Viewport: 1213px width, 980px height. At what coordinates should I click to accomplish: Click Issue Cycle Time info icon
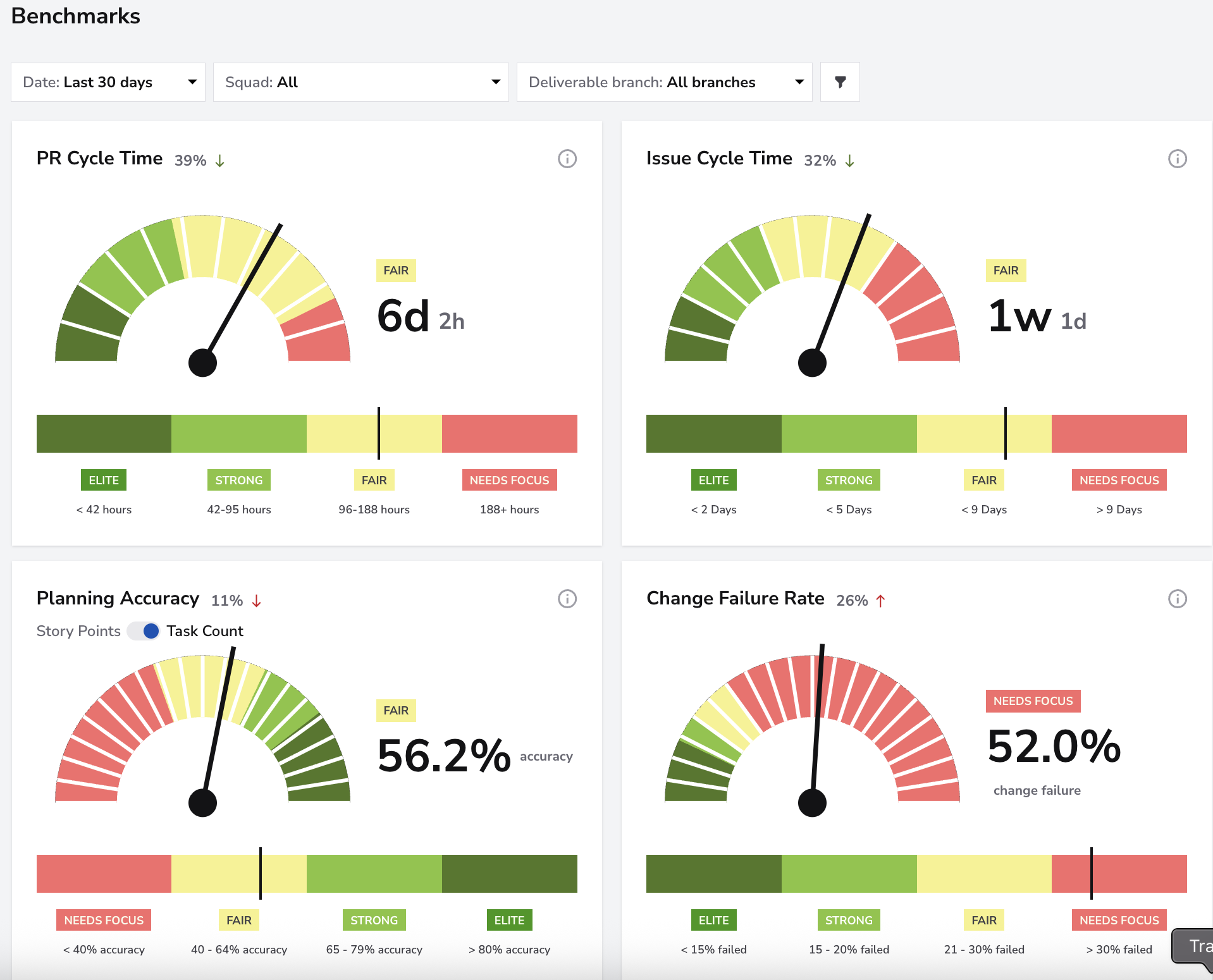pos(1177,159)
